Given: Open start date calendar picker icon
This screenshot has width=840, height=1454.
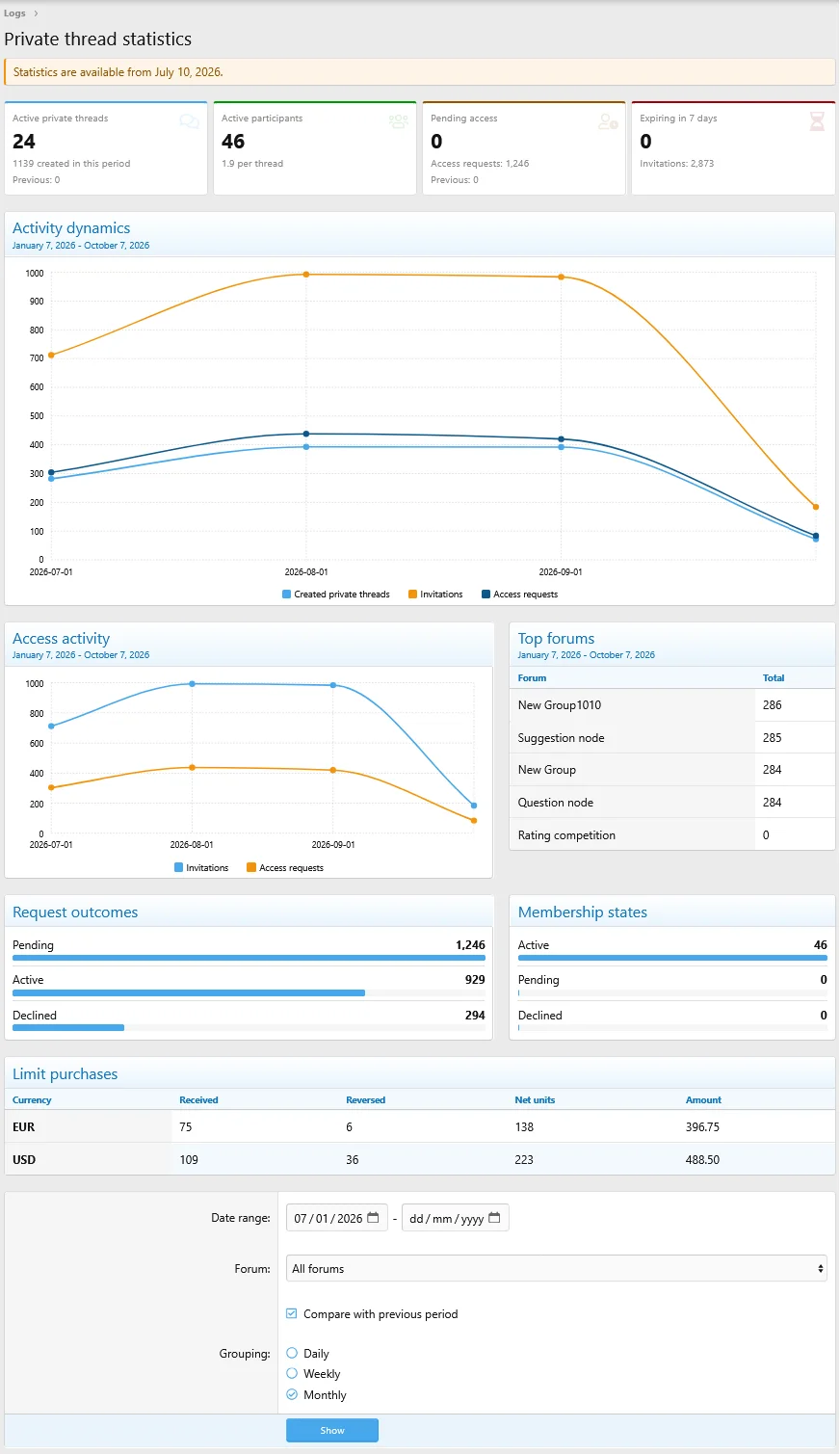Looking at the screenshot, I should (373, 1218).
